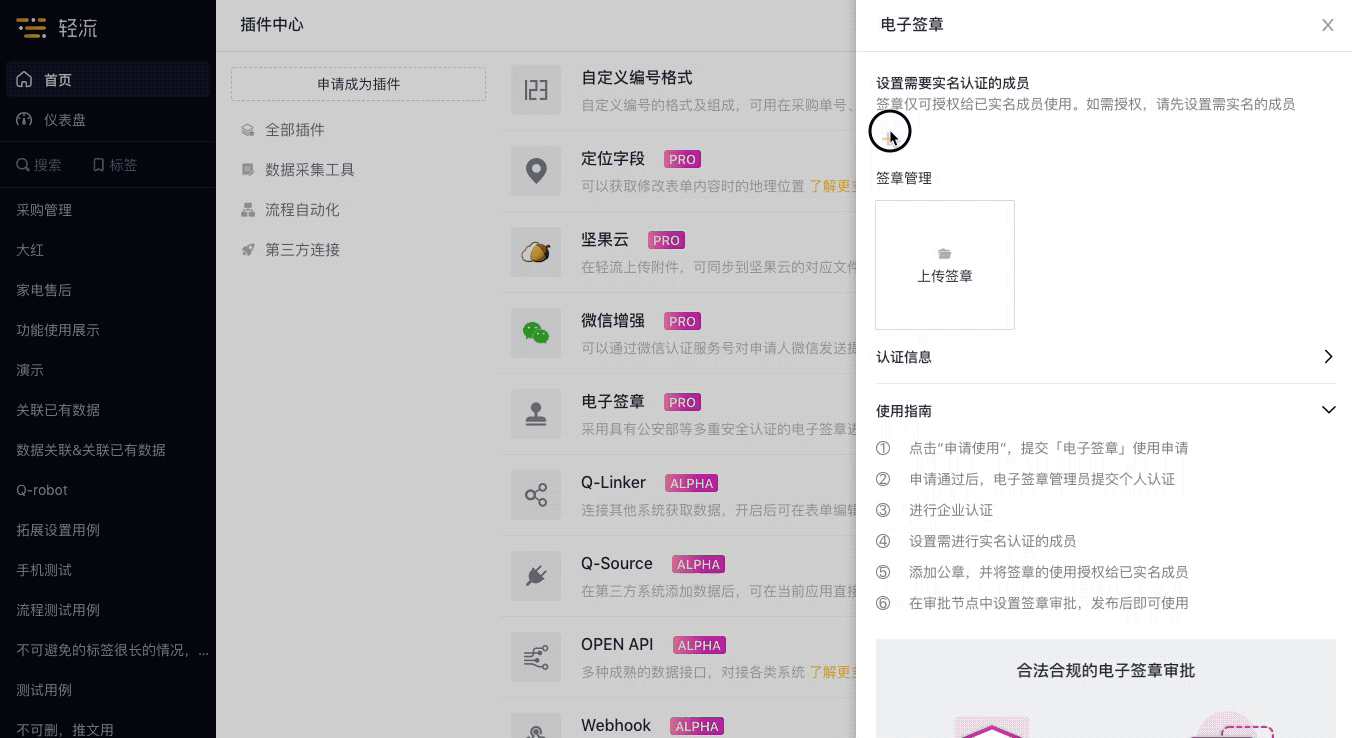Click the 流程自动化 hierarchy icon
Viewport: 1352px width, 738px height.
248,210
